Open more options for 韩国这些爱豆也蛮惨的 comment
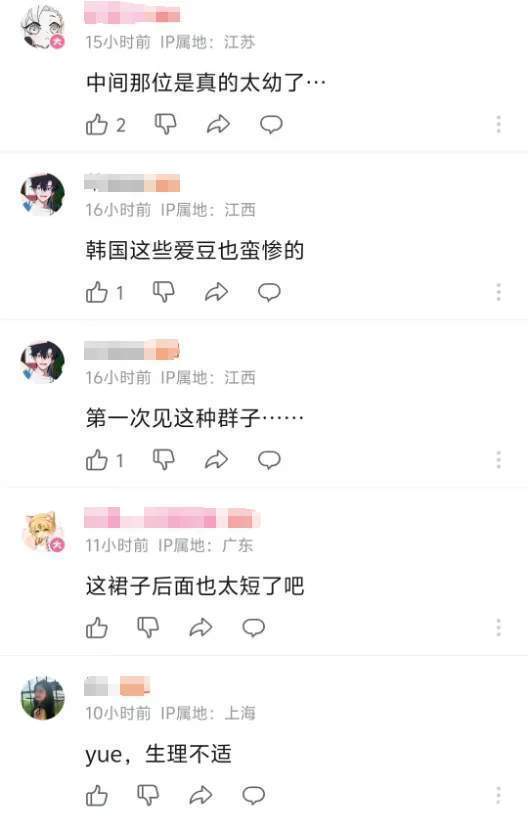Image resolution: width=530 pixels, height=821 pixels. (499, 292)
